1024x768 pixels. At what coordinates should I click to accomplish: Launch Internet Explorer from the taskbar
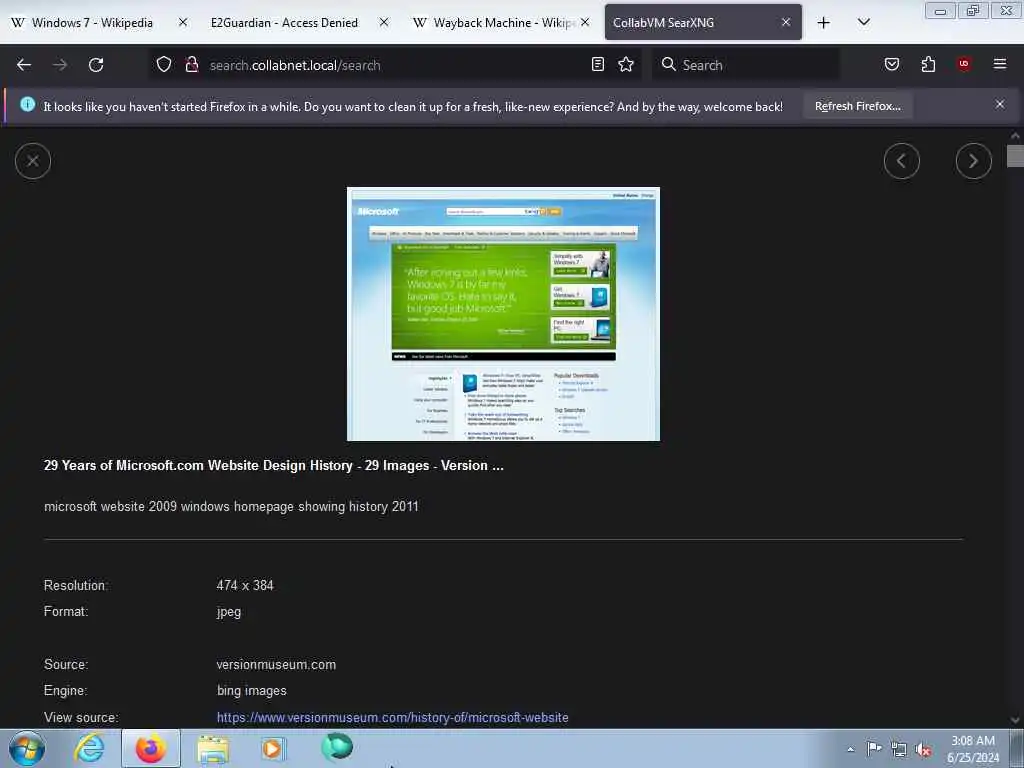[89, 748]
